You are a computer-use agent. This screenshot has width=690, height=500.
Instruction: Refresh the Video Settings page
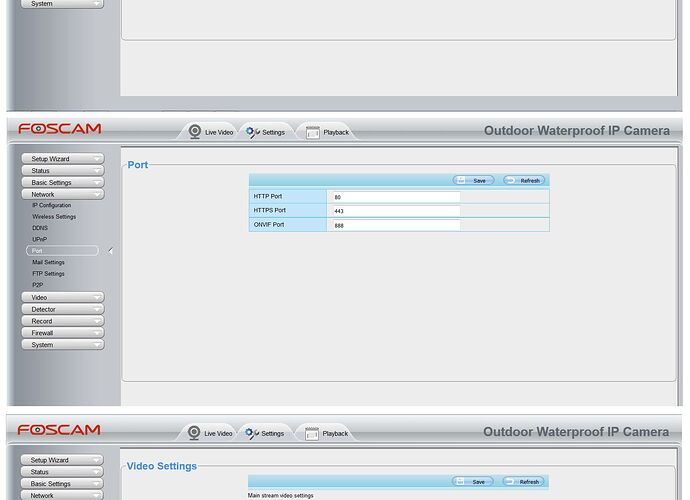point(524,481)
